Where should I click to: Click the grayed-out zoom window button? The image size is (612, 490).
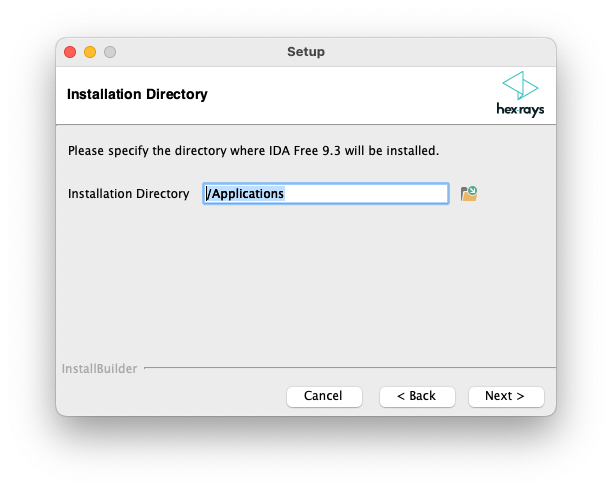click(110, 52)
